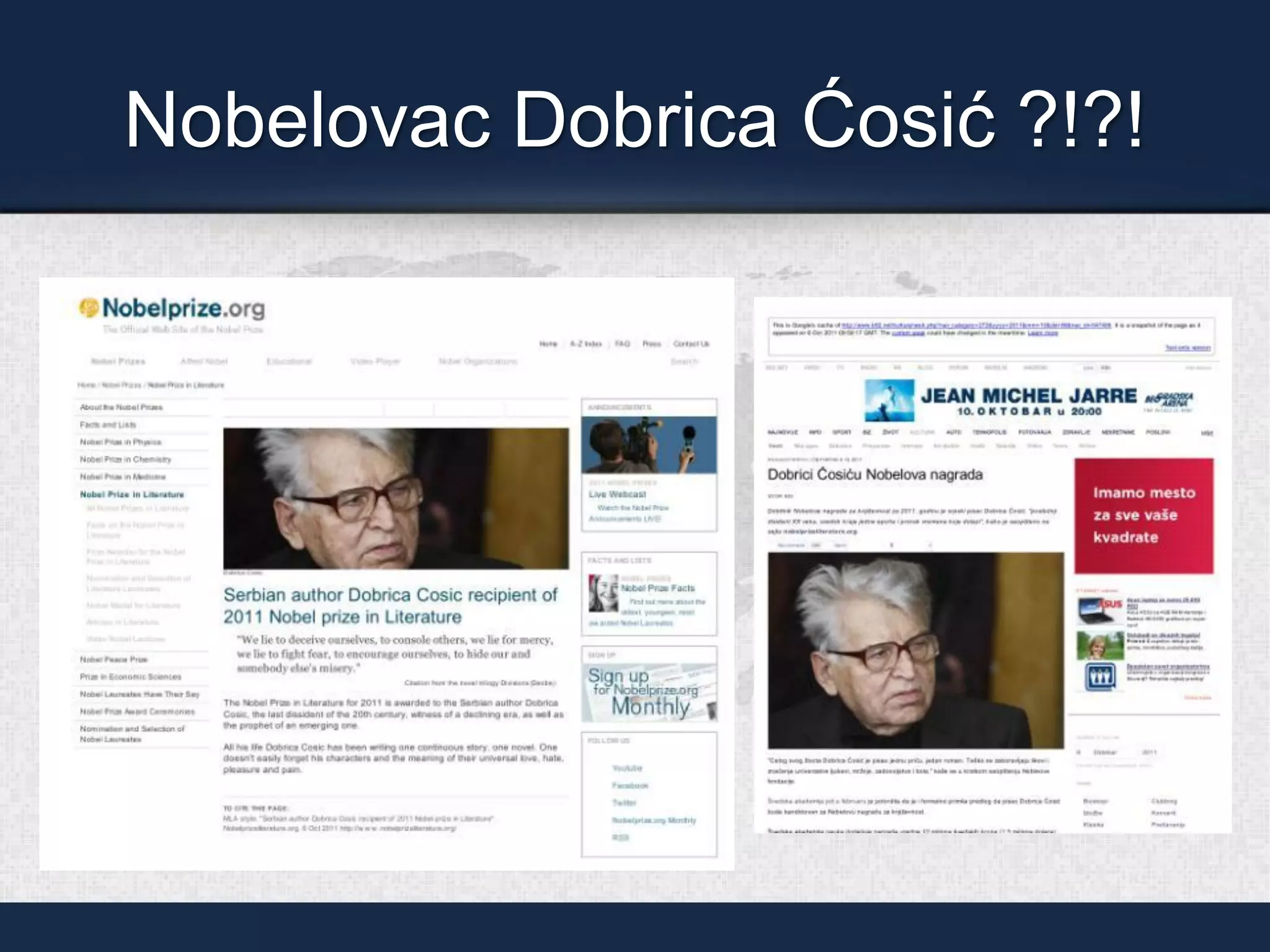Click the Dobrici Ćosiću Nobelova nagrada headline

pos(875,475)
